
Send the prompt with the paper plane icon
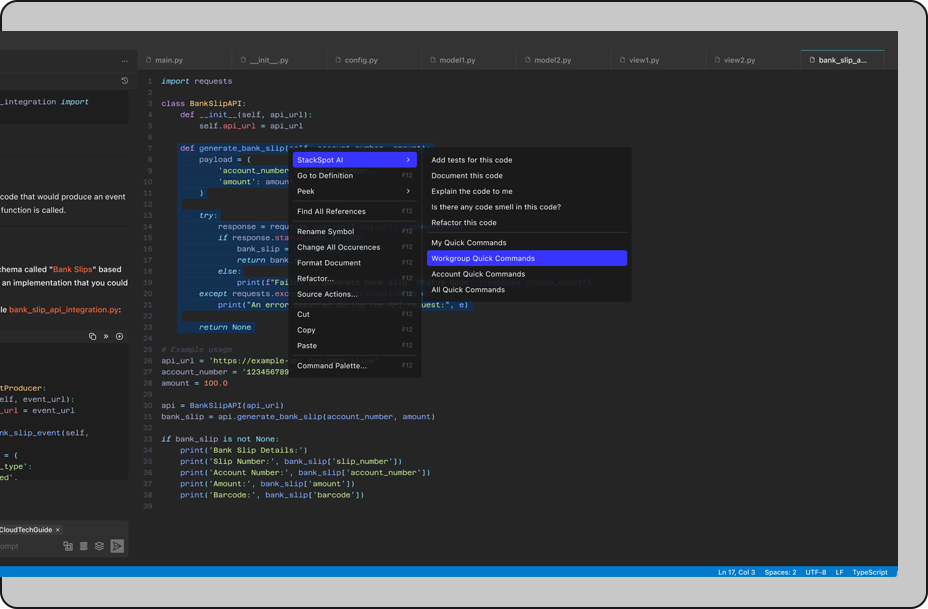tap(117, 546)
